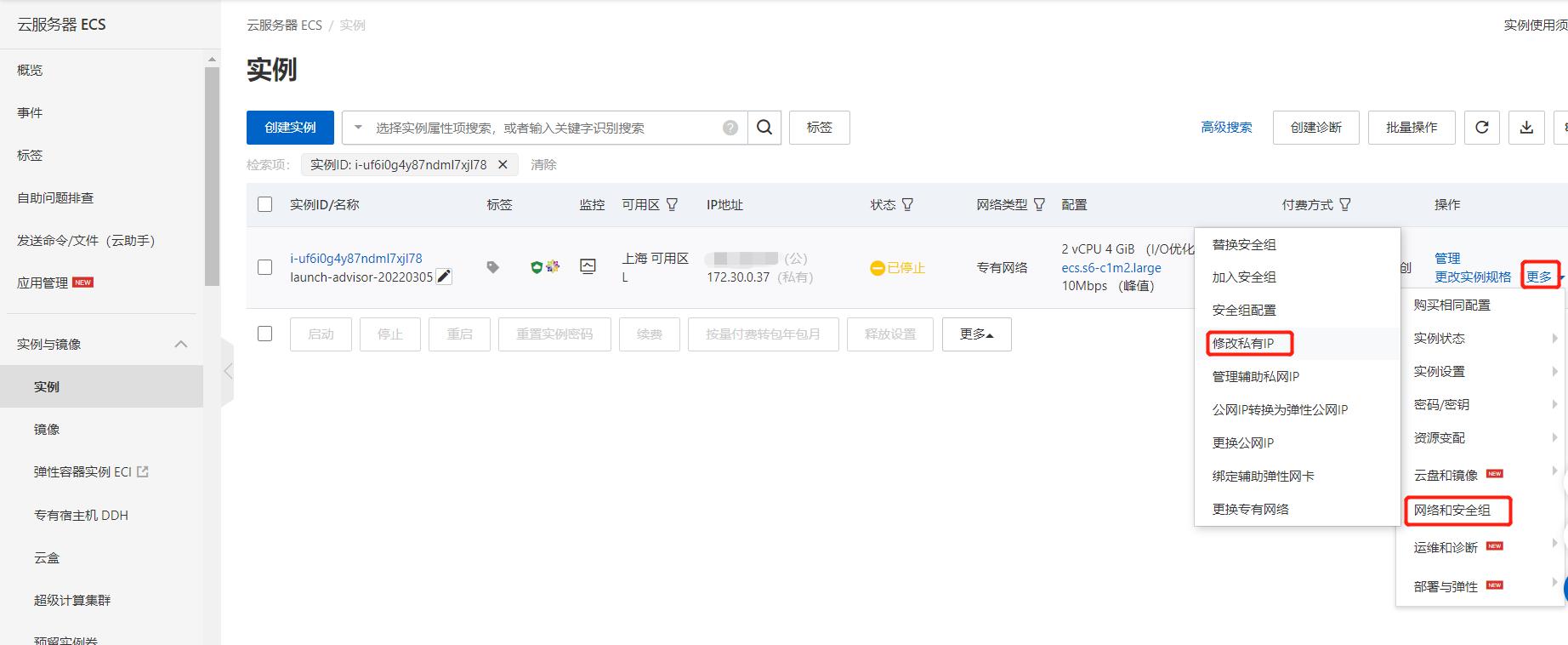Click sidebar scrollbar up arrow
The height and width of the screenshot is (645, 1568).
click(x=212, y=60)
